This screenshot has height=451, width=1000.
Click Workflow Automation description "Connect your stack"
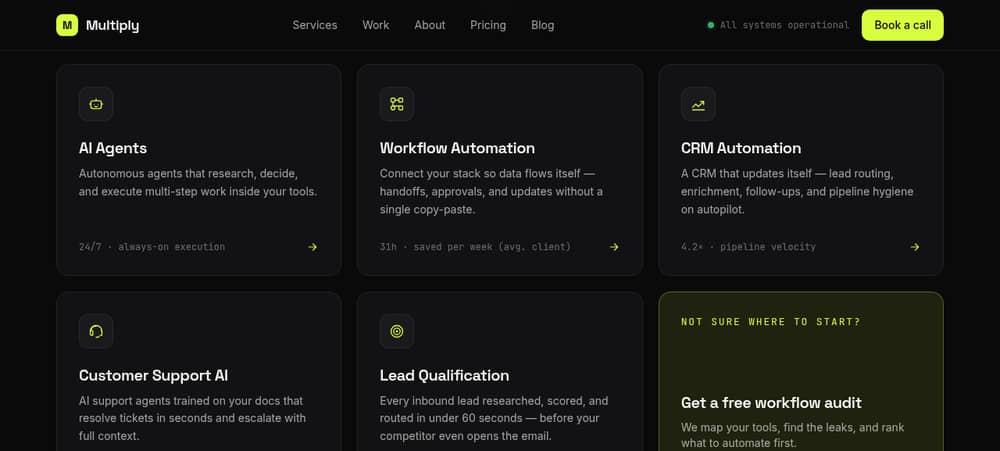point(491,191)
